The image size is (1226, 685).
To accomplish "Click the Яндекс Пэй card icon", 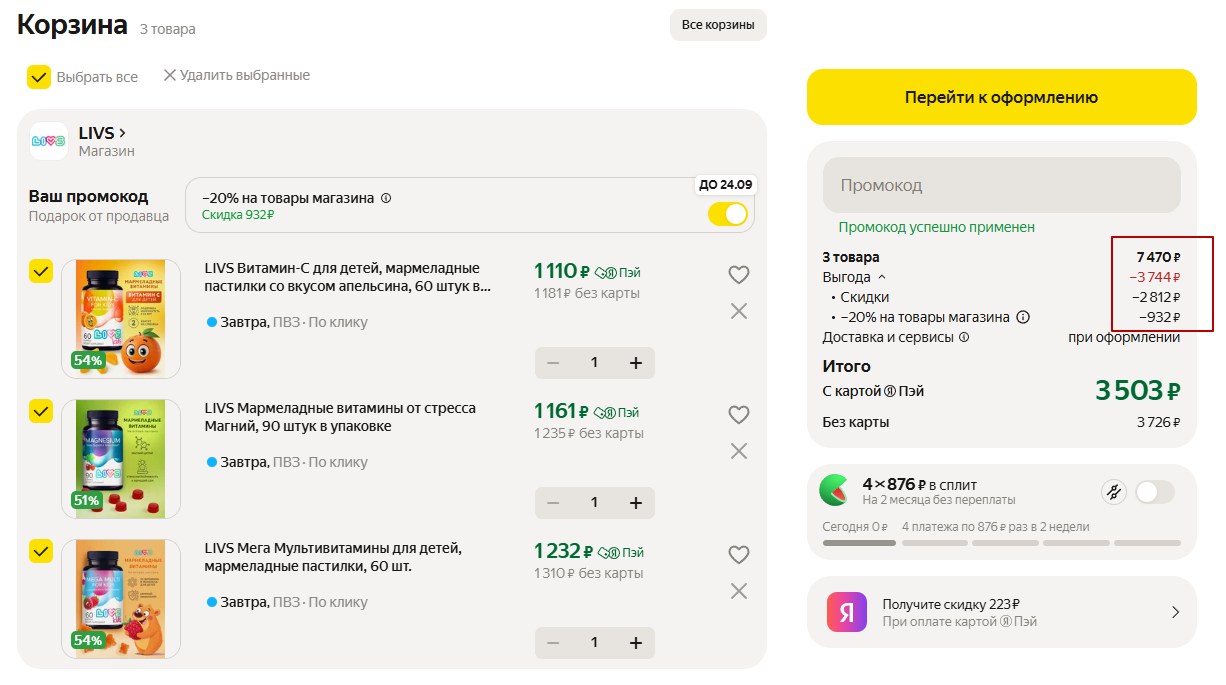I will 846,612.
